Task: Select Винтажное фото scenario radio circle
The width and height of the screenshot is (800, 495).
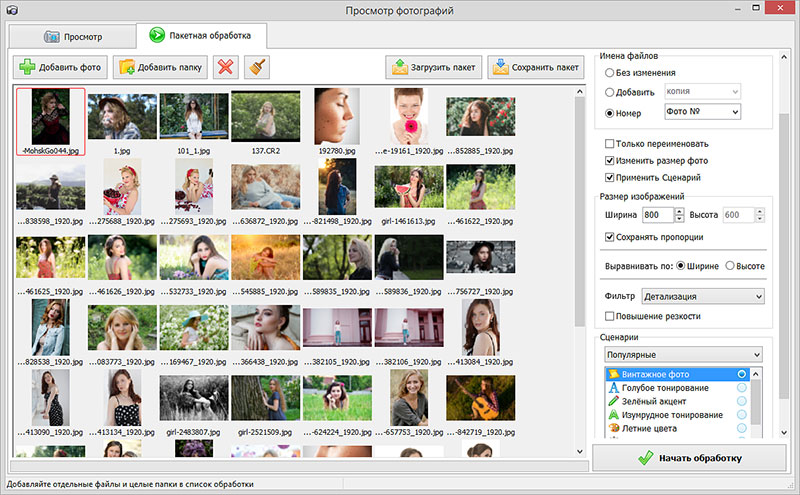Action: 742,374
